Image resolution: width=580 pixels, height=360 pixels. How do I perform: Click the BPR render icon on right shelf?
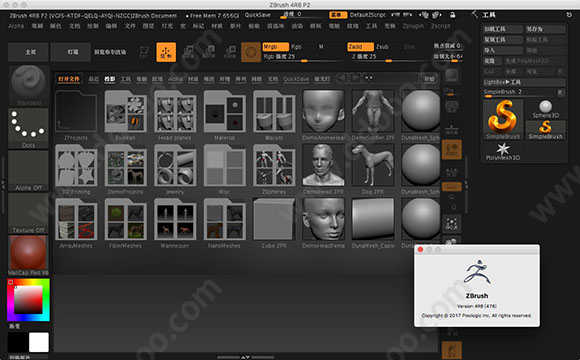pyautogui.click(x=451, y=76)
